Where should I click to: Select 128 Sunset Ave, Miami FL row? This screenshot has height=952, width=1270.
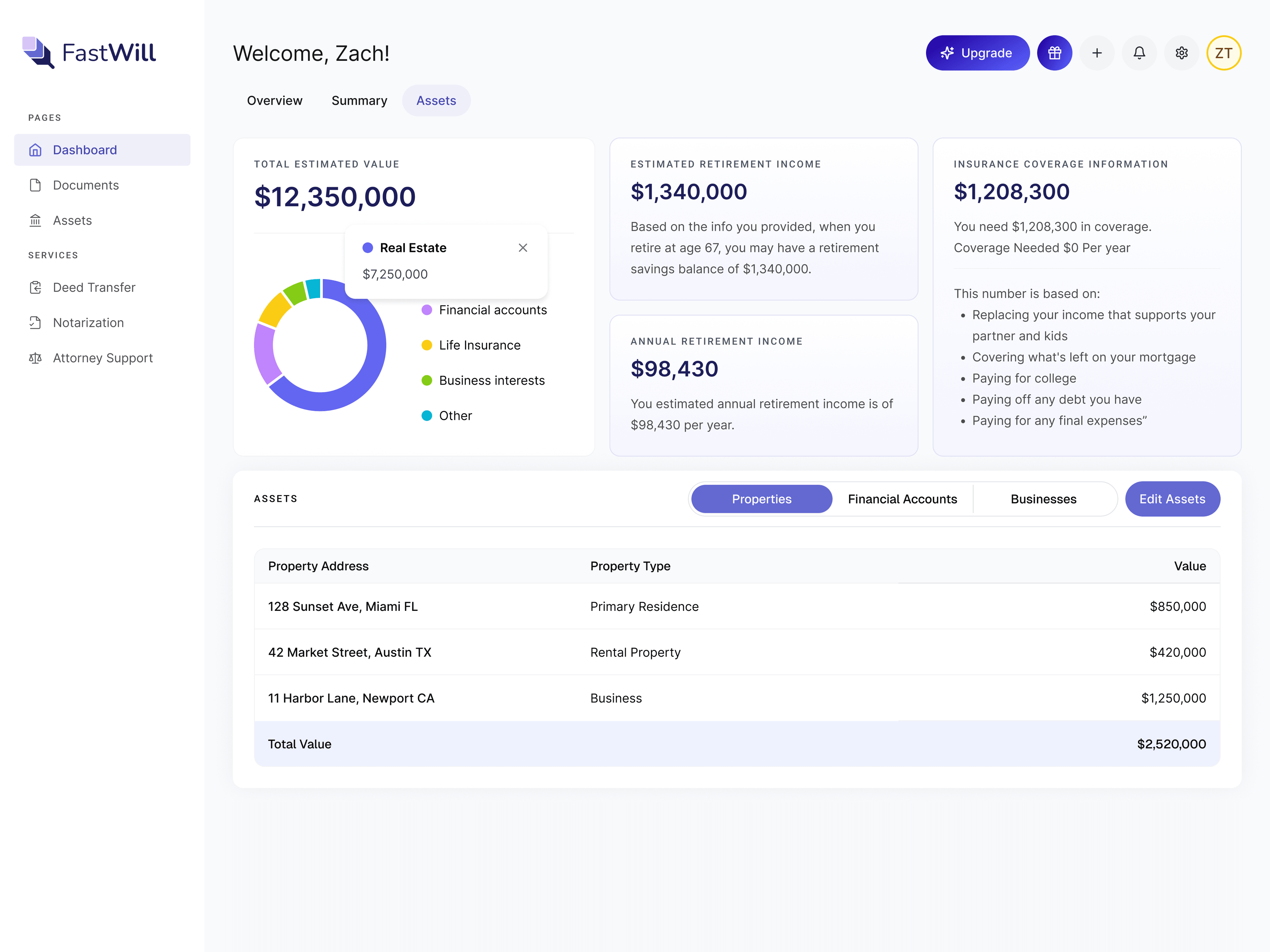(737, 607)
